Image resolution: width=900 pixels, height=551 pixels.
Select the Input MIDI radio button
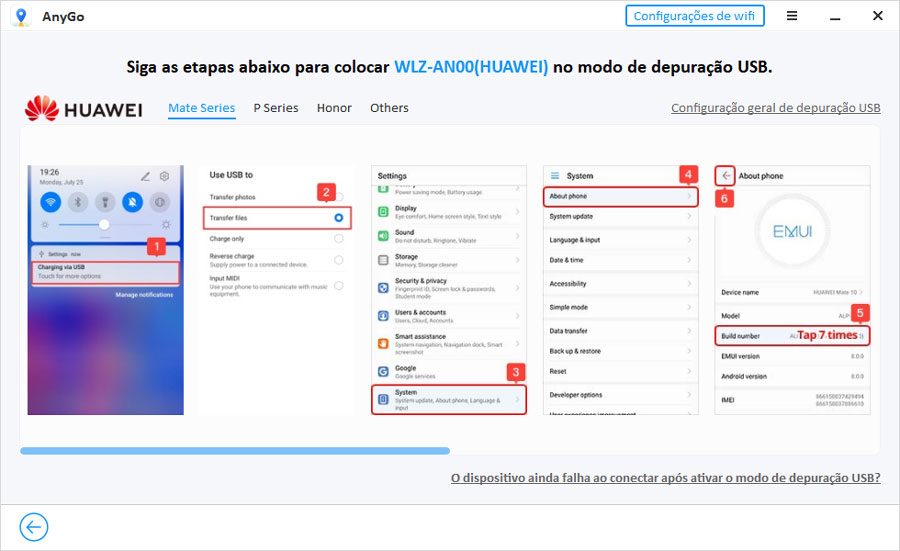(x=339, y=285)
